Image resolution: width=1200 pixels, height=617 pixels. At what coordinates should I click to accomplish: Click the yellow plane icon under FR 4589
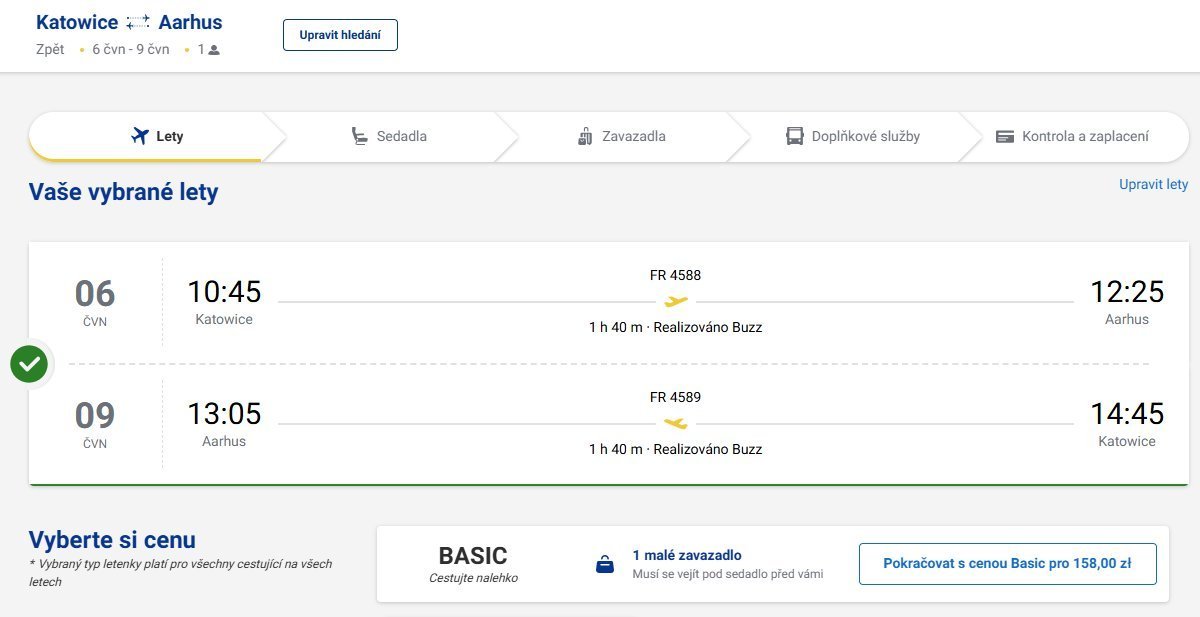676,423
